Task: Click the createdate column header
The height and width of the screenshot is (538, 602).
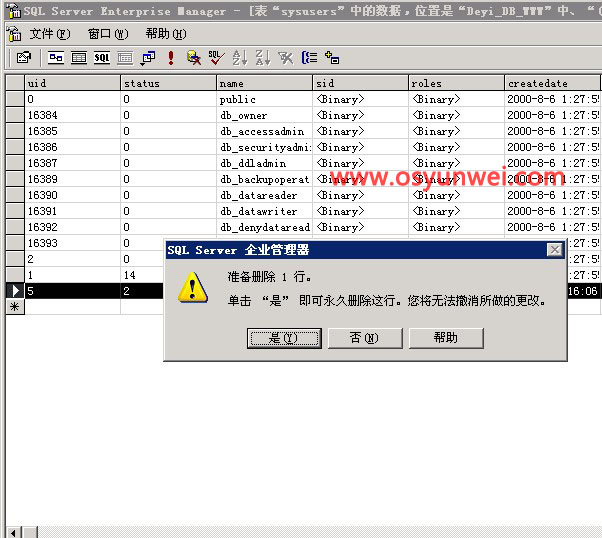Action: coord(552,83)
